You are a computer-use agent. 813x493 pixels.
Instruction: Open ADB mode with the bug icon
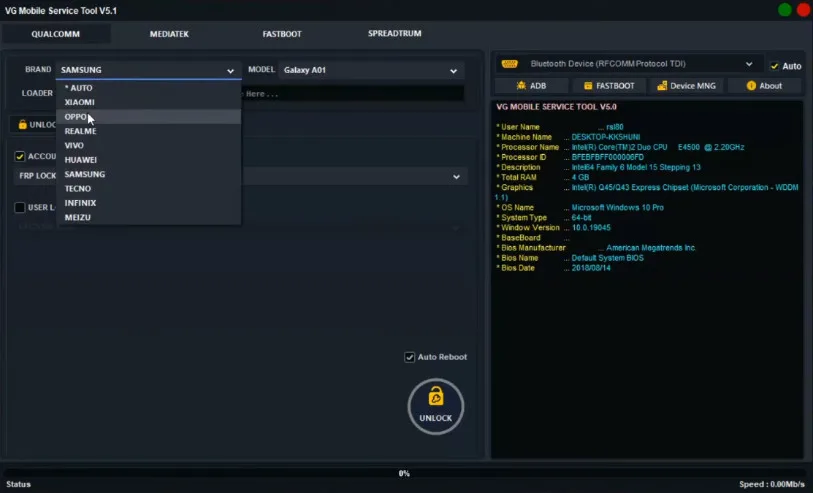pos(531,86)
